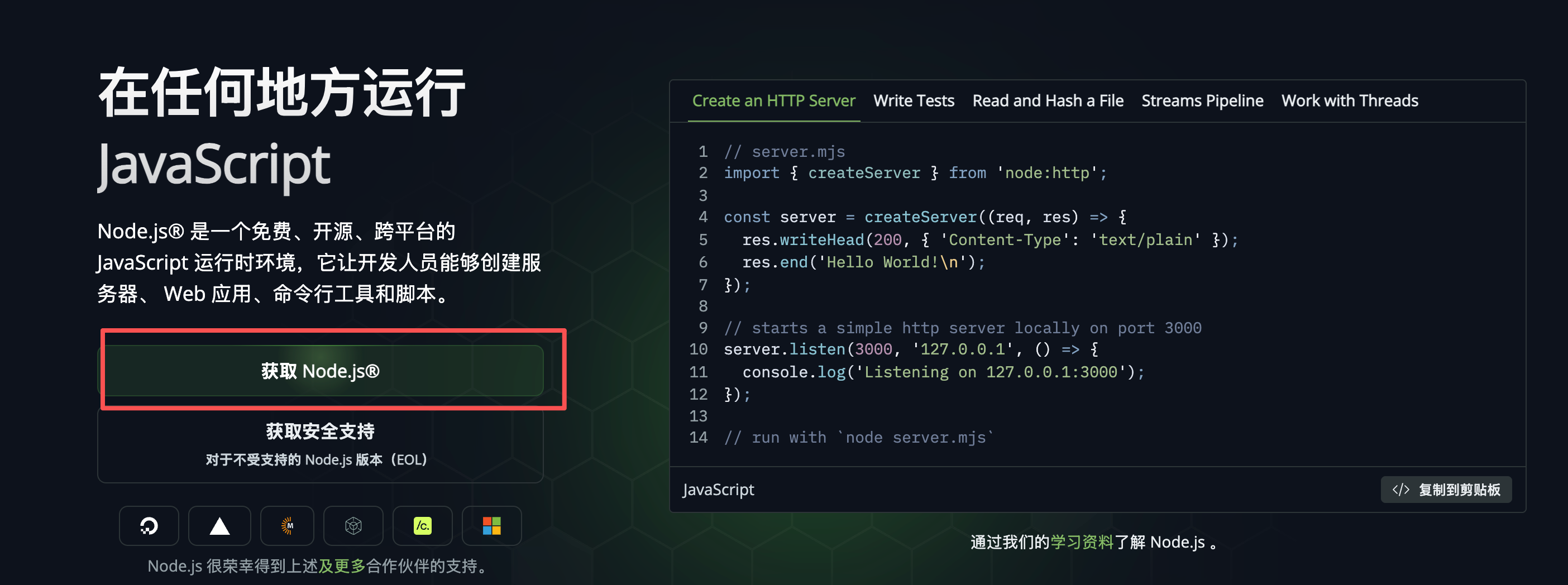Open the Vercel triangle partner logo
Image resolution: width=1568 pixels, height=585 pixels.
click(x=219, y=525)
